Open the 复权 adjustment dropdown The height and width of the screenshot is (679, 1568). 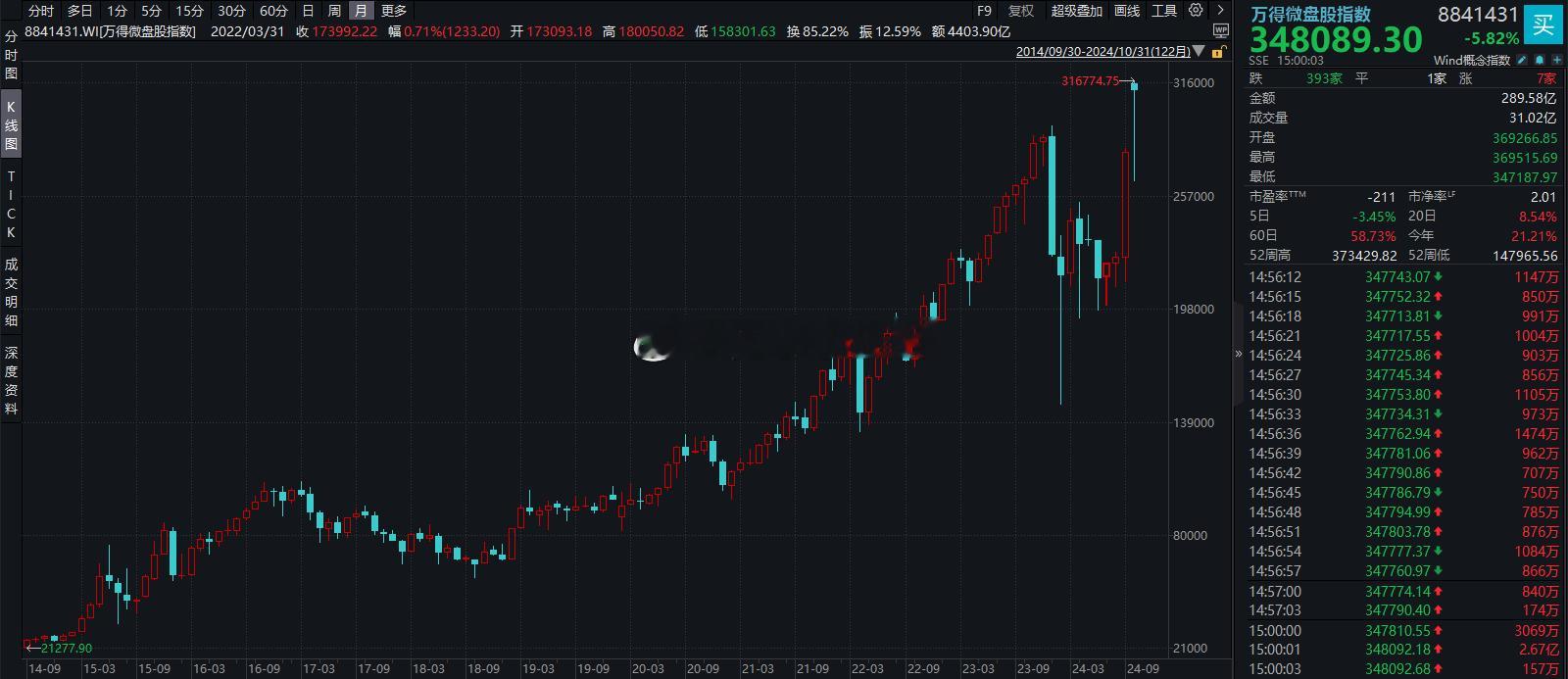pos(1021,11)
